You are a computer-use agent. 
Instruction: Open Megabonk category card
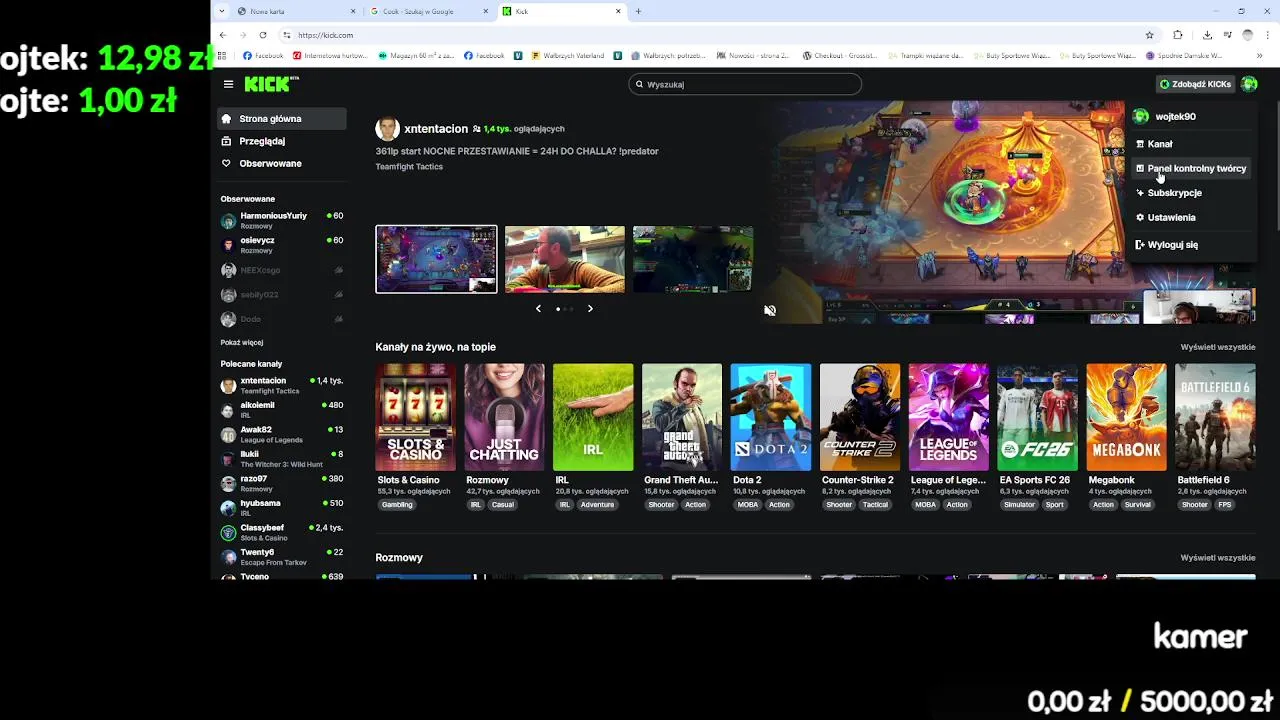pos(1127,417)
